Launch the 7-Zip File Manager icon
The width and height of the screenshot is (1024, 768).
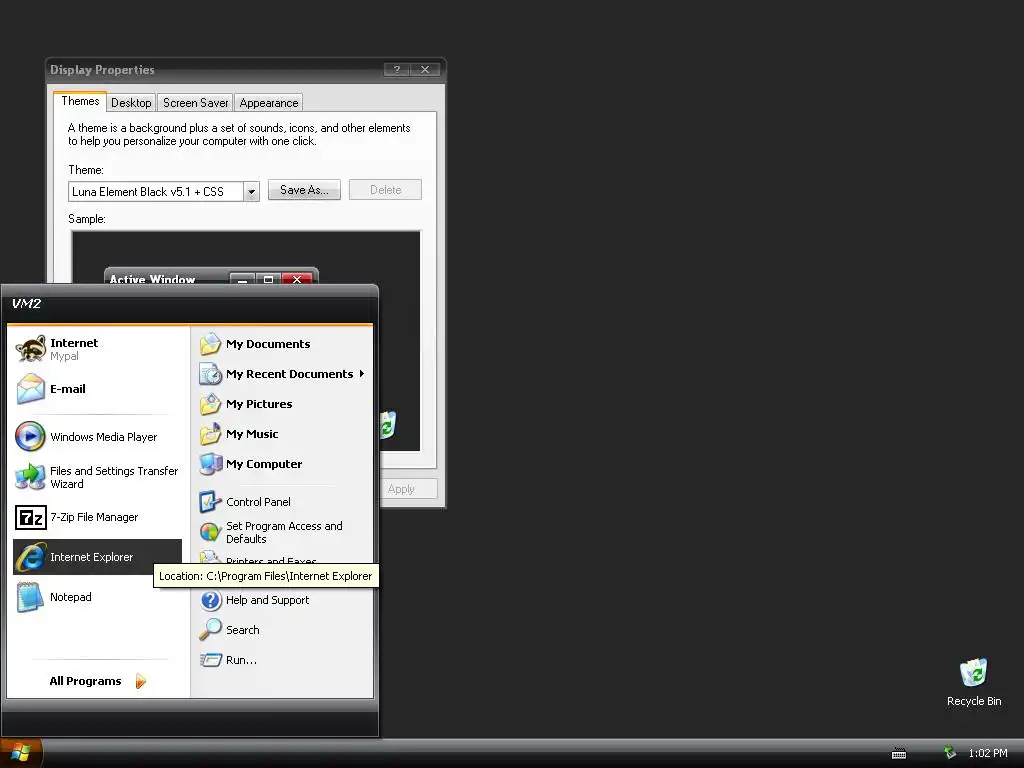(x=30, y=517)
